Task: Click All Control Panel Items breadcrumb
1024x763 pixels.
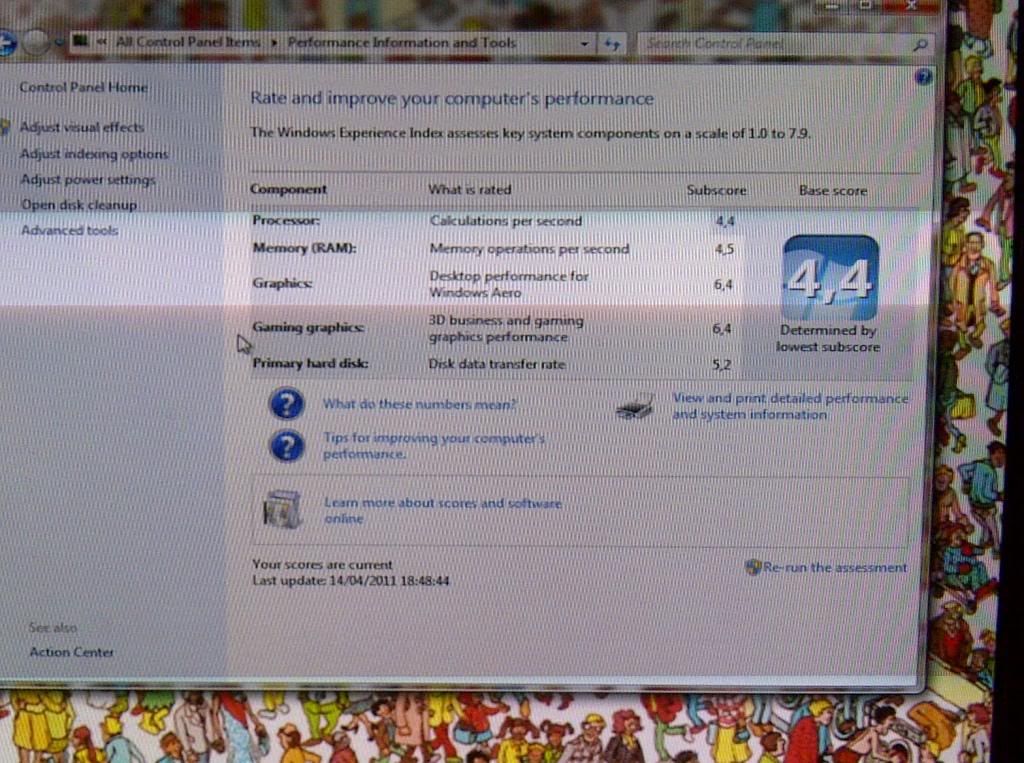Action: 188,42
